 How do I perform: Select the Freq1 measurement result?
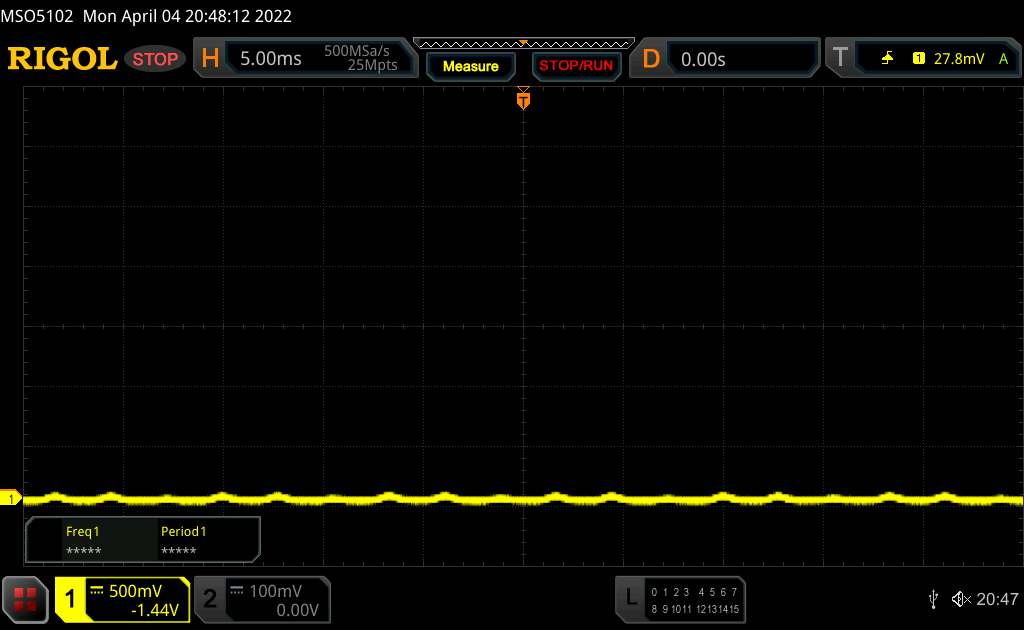point(83,541)
